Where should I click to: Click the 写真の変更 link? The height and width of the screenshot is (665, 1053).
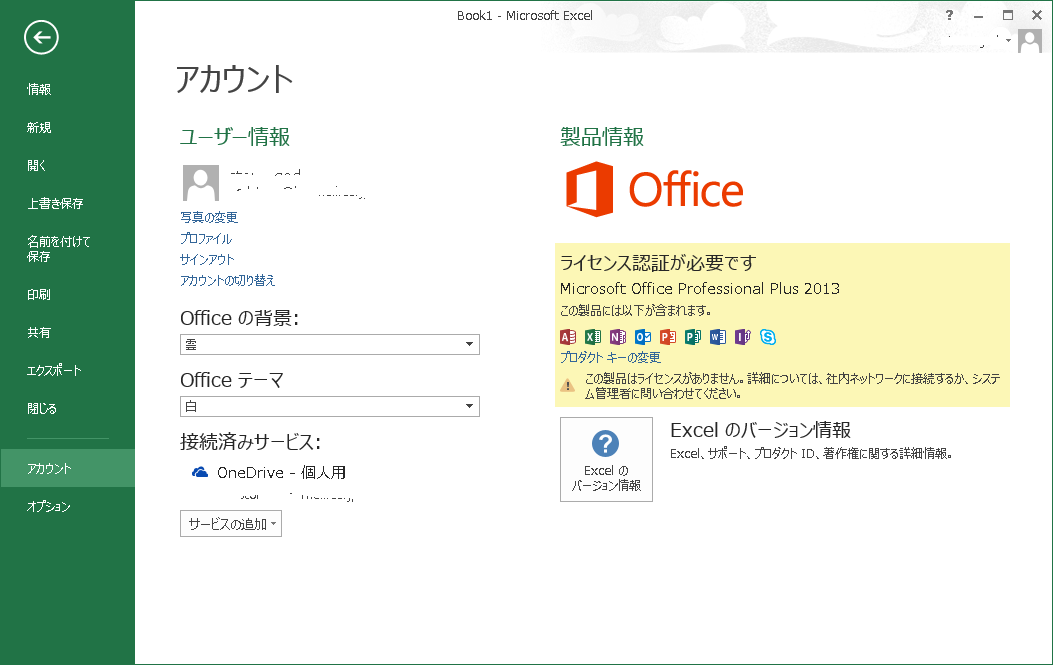coord(209,217)
